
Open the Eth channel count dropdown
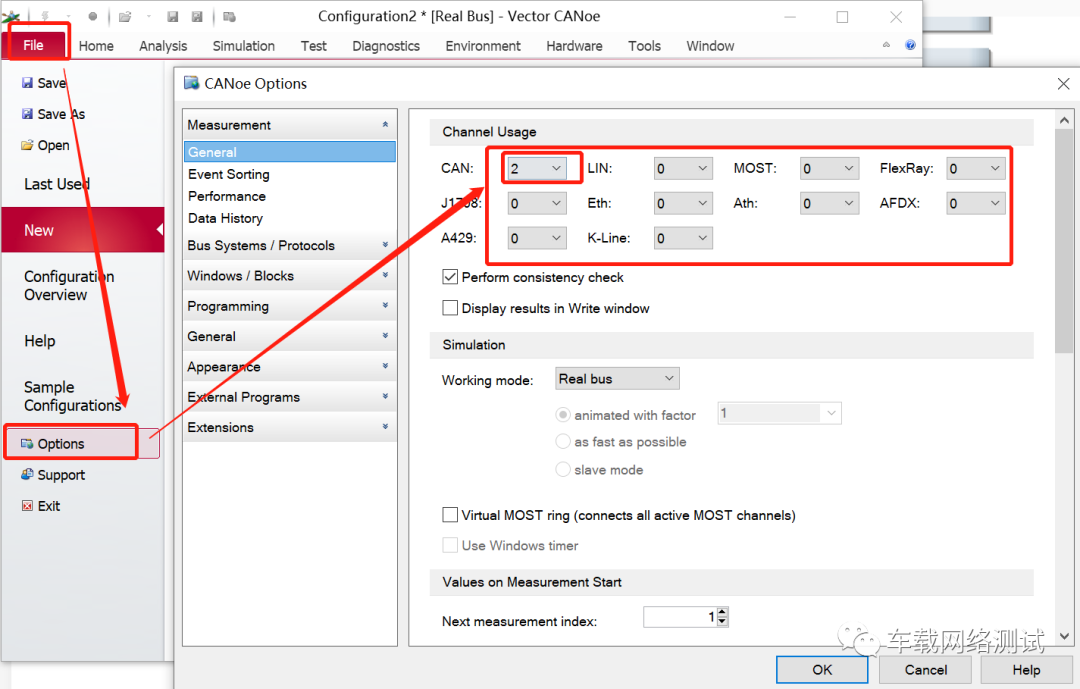point(683,203)
